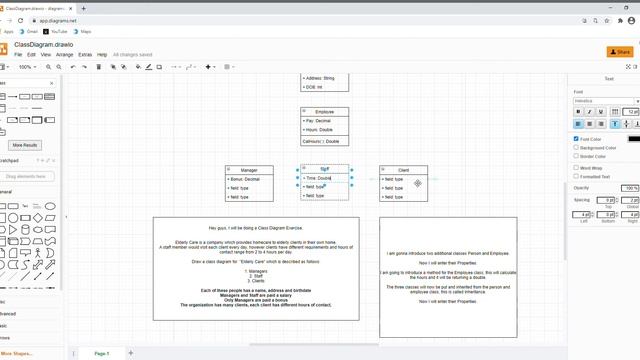Screen dimensions: 640x360
Task: Apply underline formatting in Text panel
Action: click(x=601, y=111)
